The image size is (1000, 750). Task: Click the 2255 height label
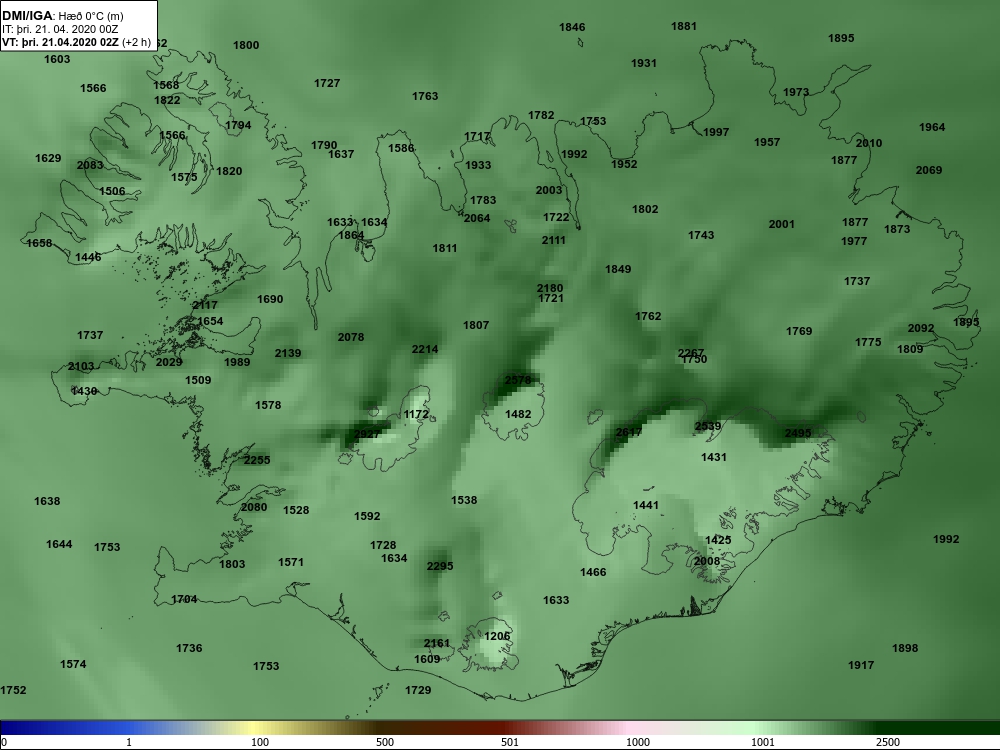[257, 460]
